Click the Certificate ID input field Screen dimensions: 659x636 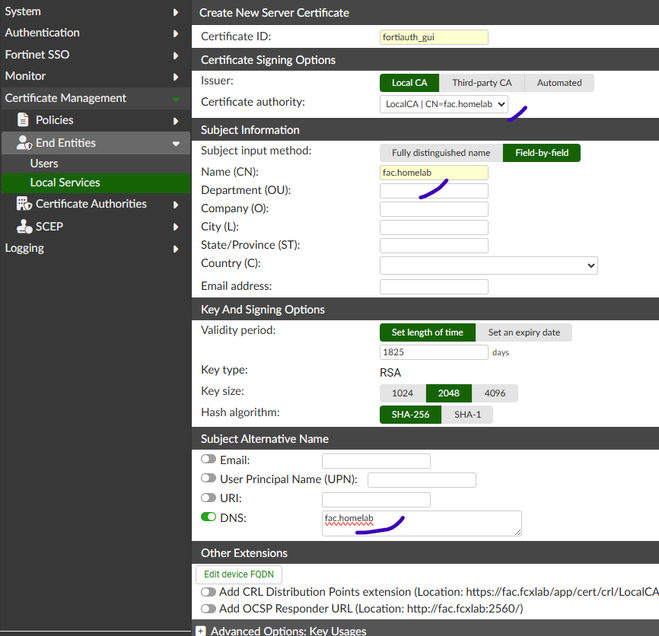click(x=434, y=37)
